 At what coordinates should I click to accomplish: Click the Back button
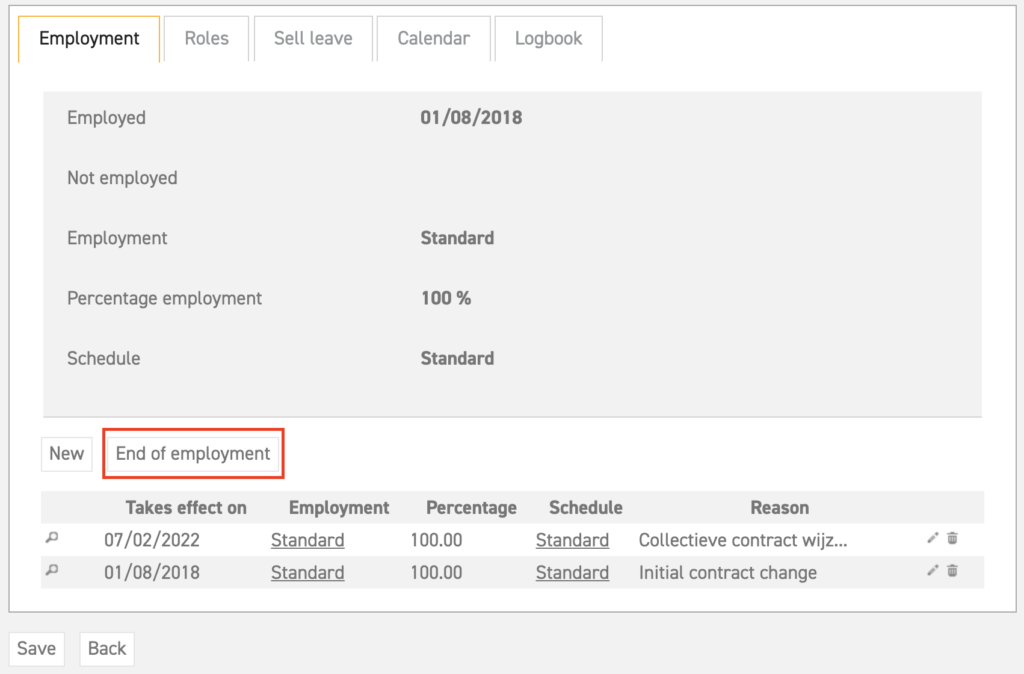coord(106,648)
